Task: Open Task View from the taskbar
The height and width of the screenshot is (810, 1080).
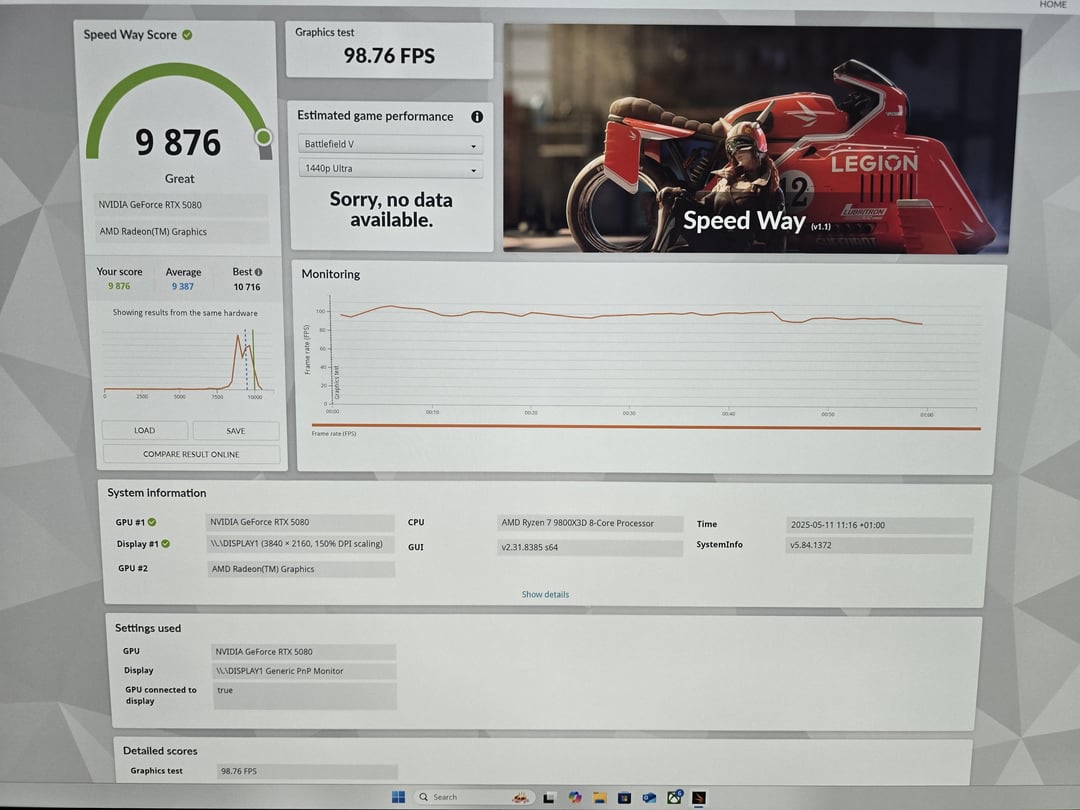Action: point(549,798)
